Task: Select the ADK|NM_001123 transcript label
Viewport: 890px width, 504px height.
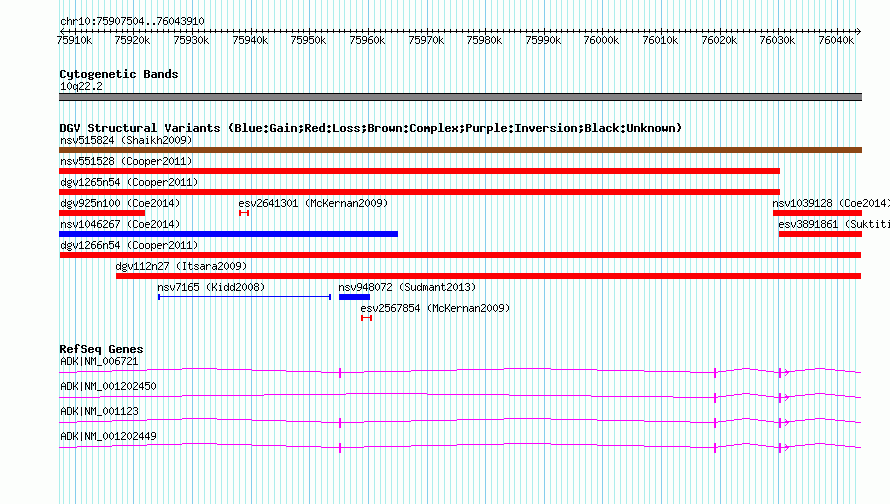Action: click(99, 411)
